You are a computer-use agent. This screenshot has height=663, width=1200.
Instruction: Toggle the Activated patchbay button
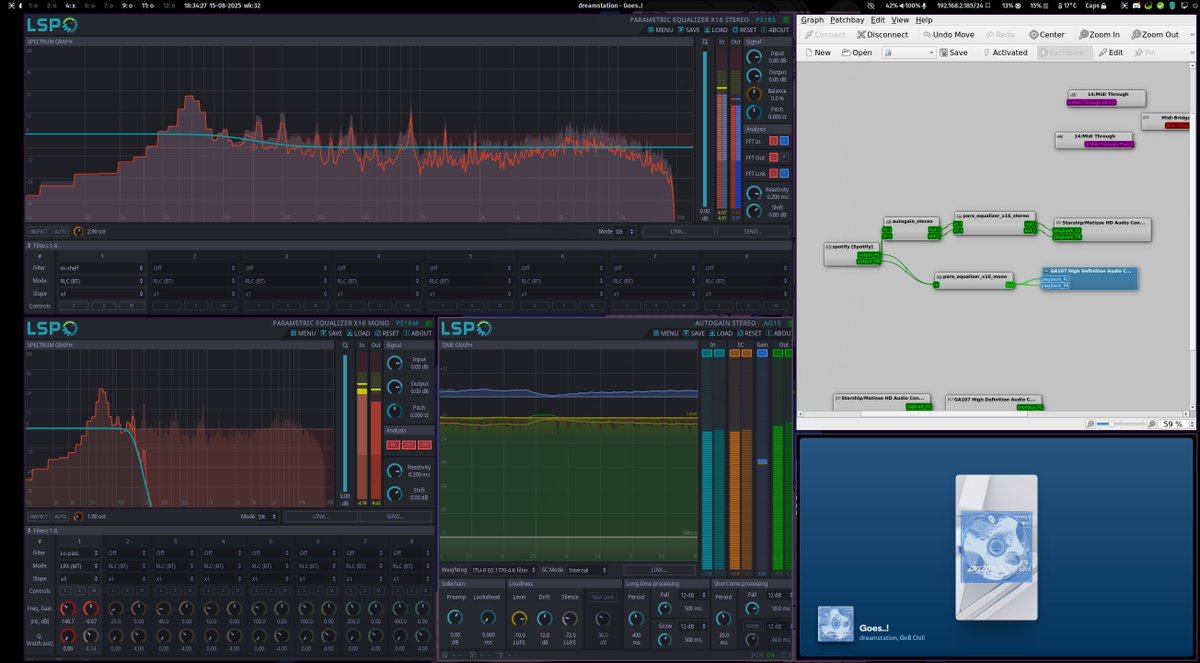(x=1004, y=52)
